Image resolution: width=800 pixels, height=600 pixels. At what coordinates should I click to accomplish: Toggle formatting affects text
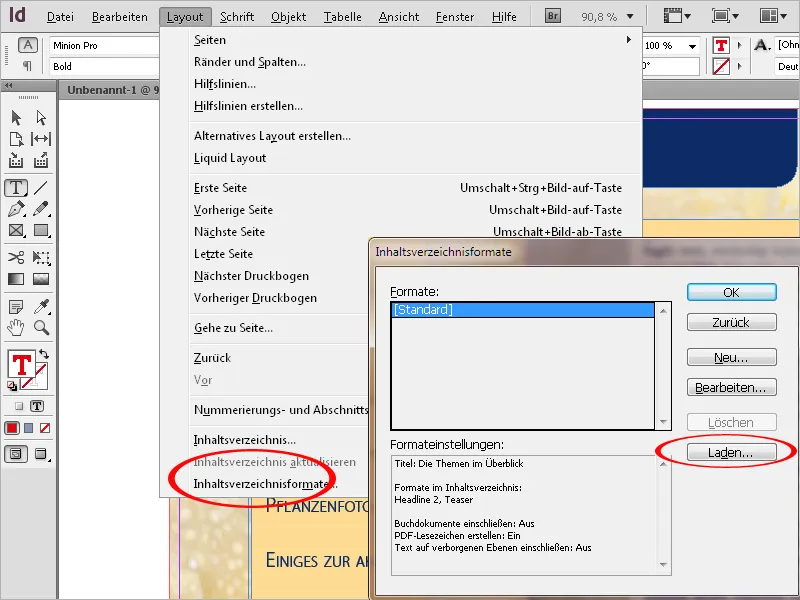(x=37, y=406)
